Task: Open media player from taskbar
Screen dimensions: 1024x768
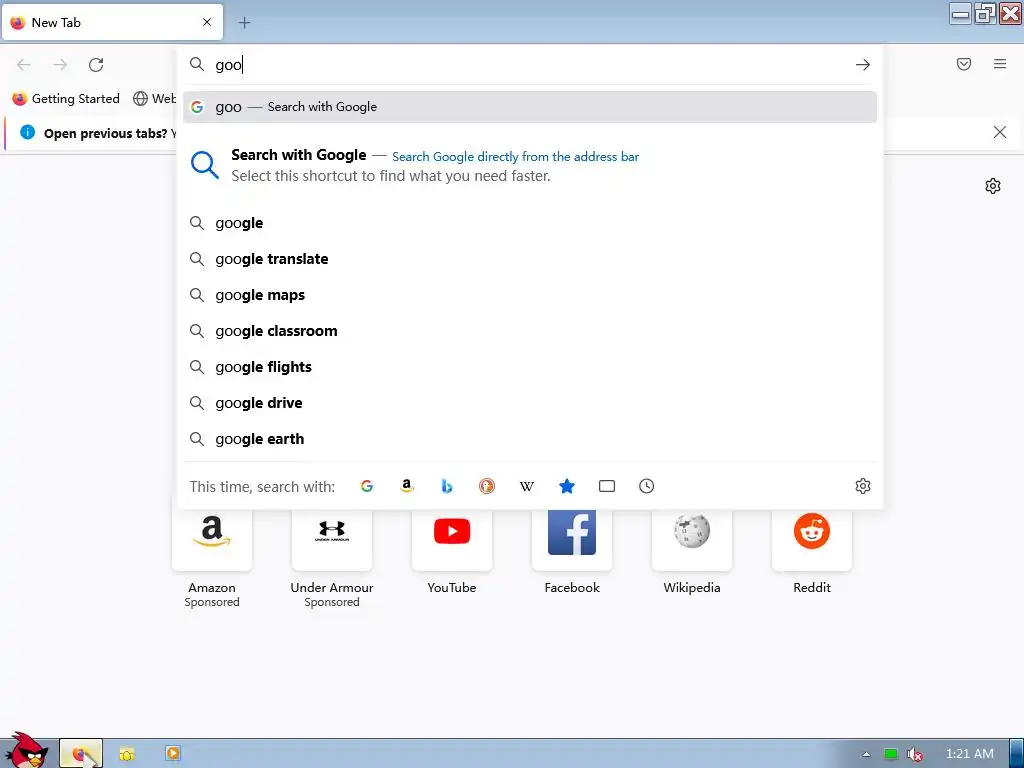Action: 172,754
